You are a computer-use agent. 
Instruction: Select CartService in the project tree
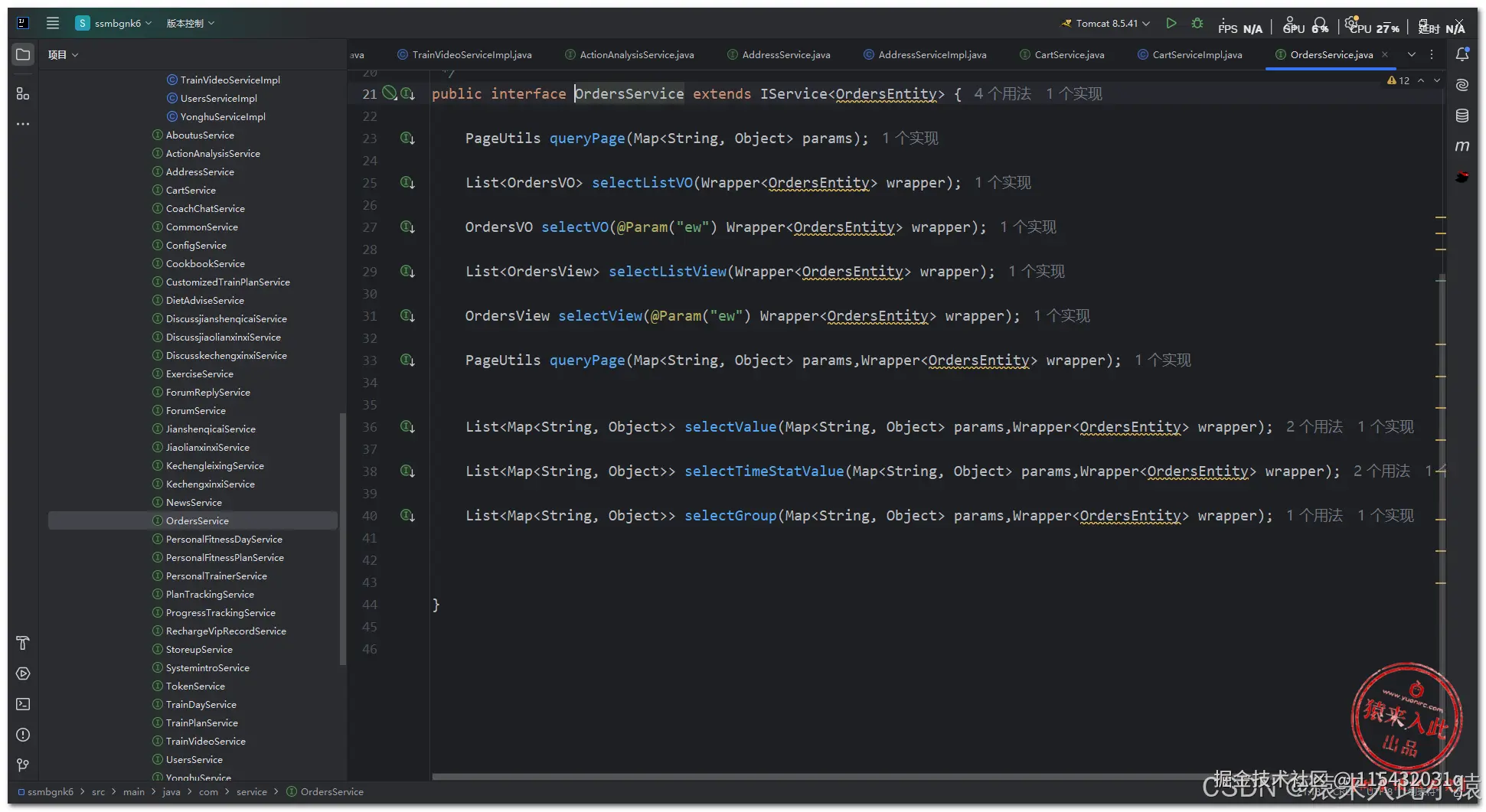tap(191, 190)
